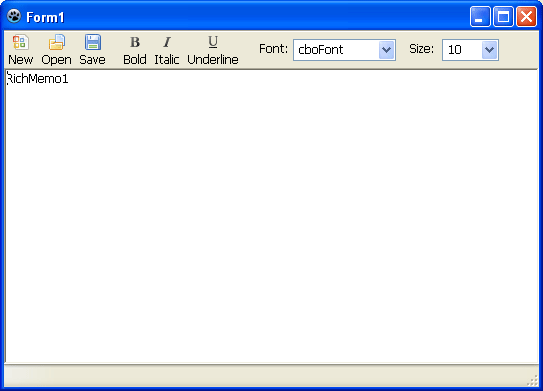
Task: Maximize the Form1 window
Action: pos(503,16)
